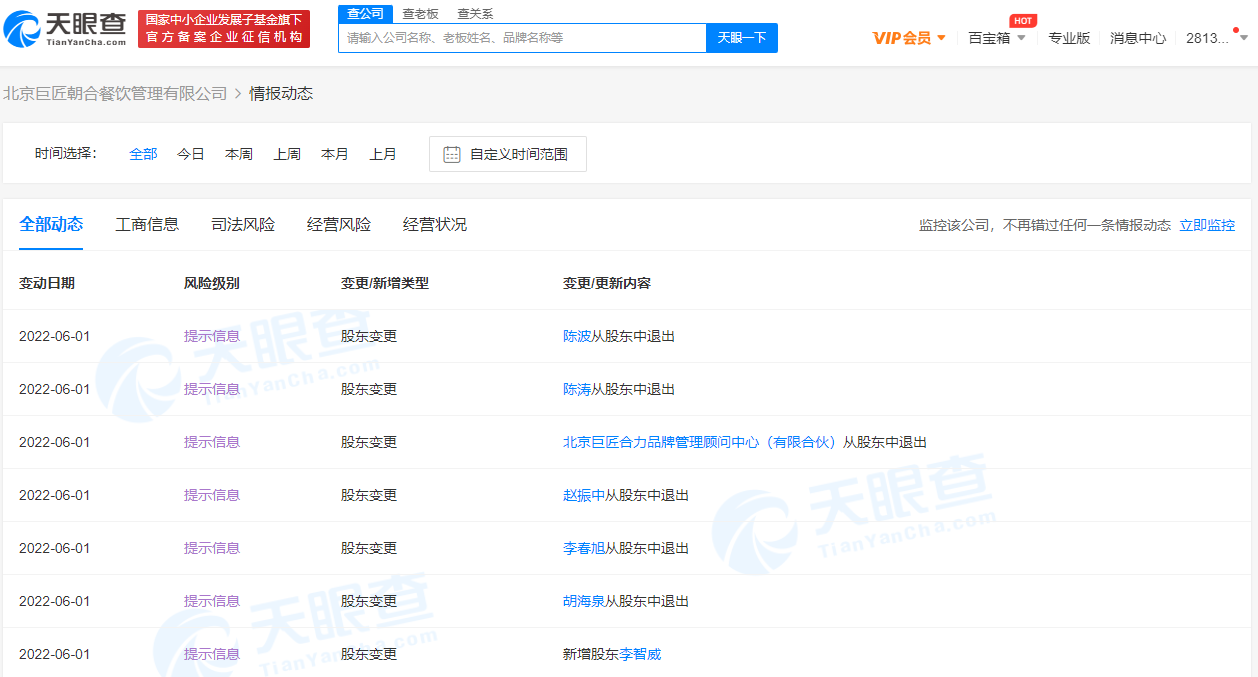Image resolution: width=1258 pixels, height=677 pixels.
Task: Open breadcrumb 北京巨匠朝合餐饮管理有限公司
Action: click(x=115, y=93)
